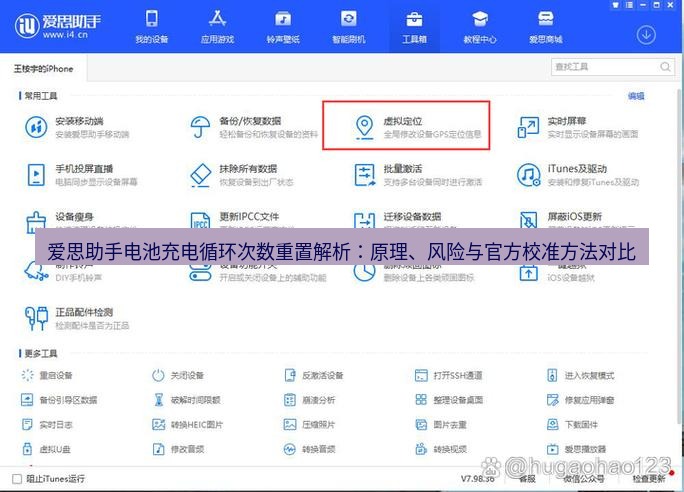The image size is (684, 492).
Task: Open 实时日志 tool
Action: click(x=47, y=424)
